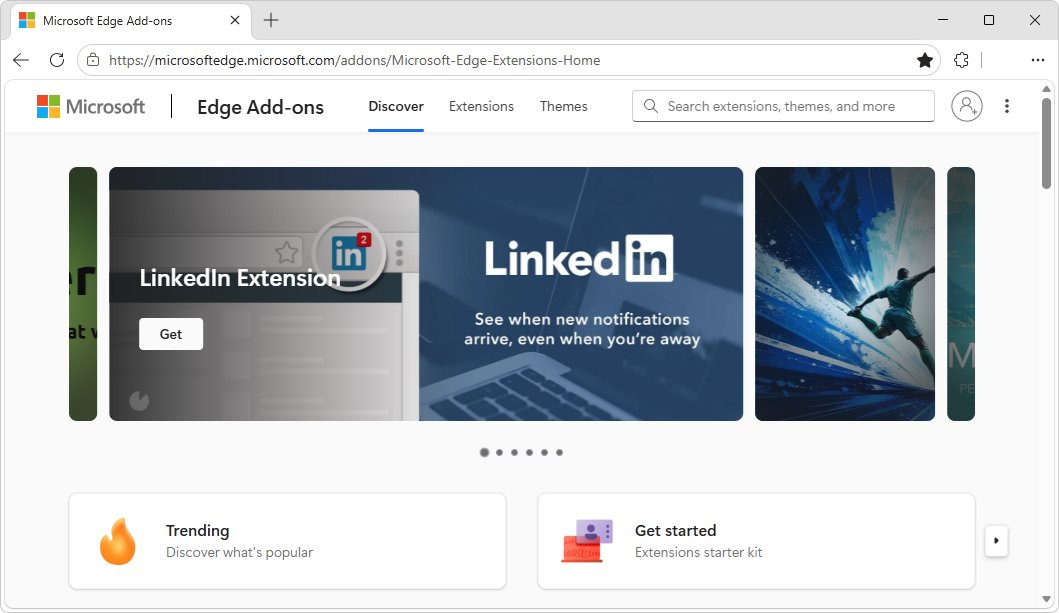Open a new tab with plus button
Screen dimensions: 1059x613
coord(271,20)
